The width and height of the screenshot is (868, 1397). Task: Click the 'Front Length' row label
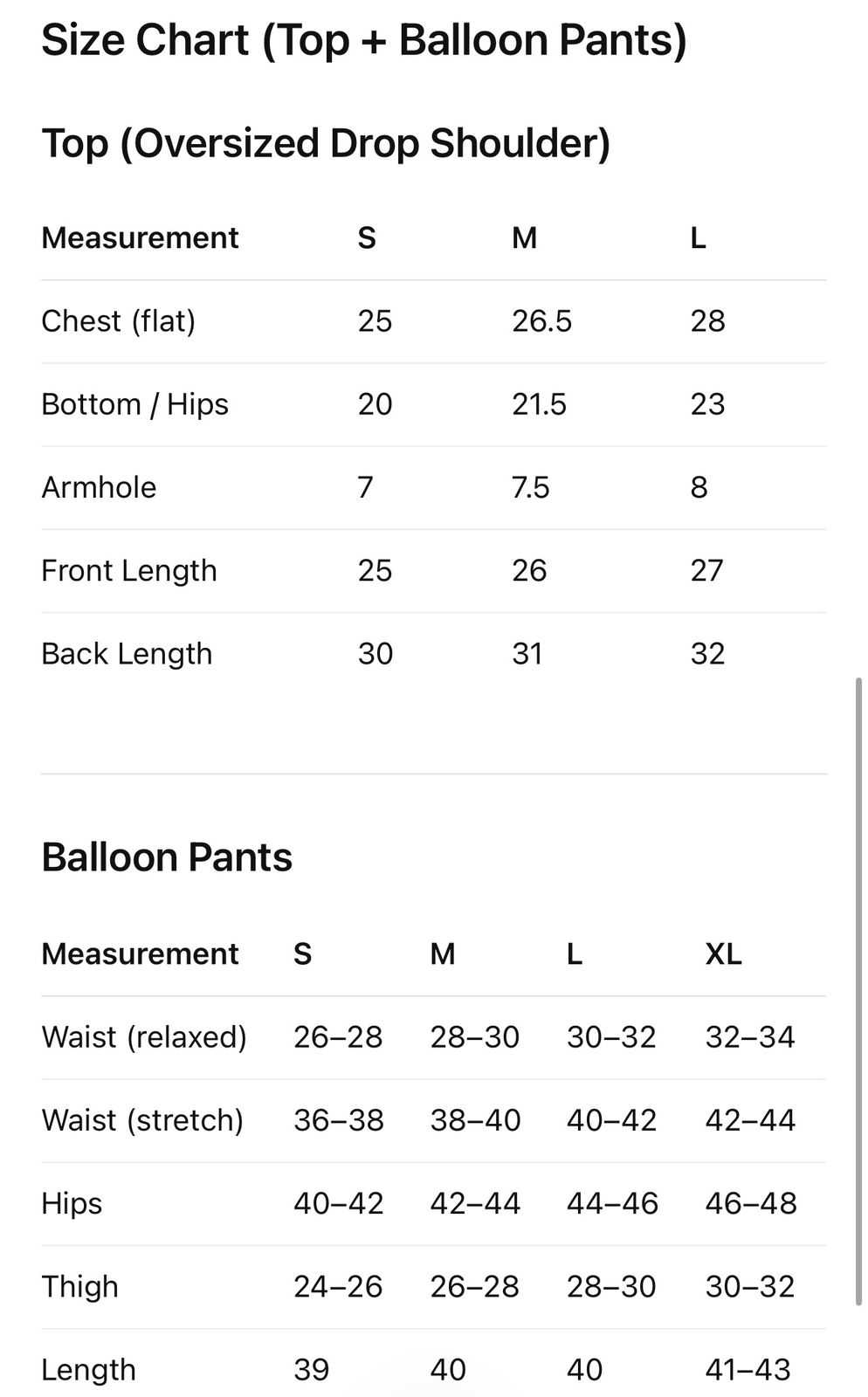coord(129,571)
